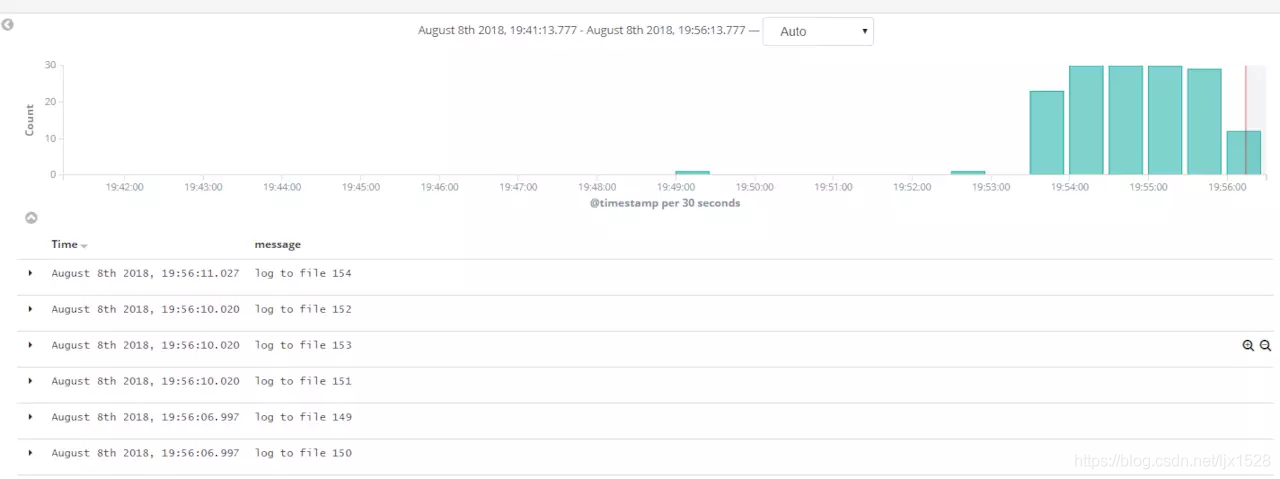Click the tiny histogram bar at 19:49:00
Image resolution: width=1280 pixels, height=479 pixels.
pyautogui.click(x=692, y=173)
